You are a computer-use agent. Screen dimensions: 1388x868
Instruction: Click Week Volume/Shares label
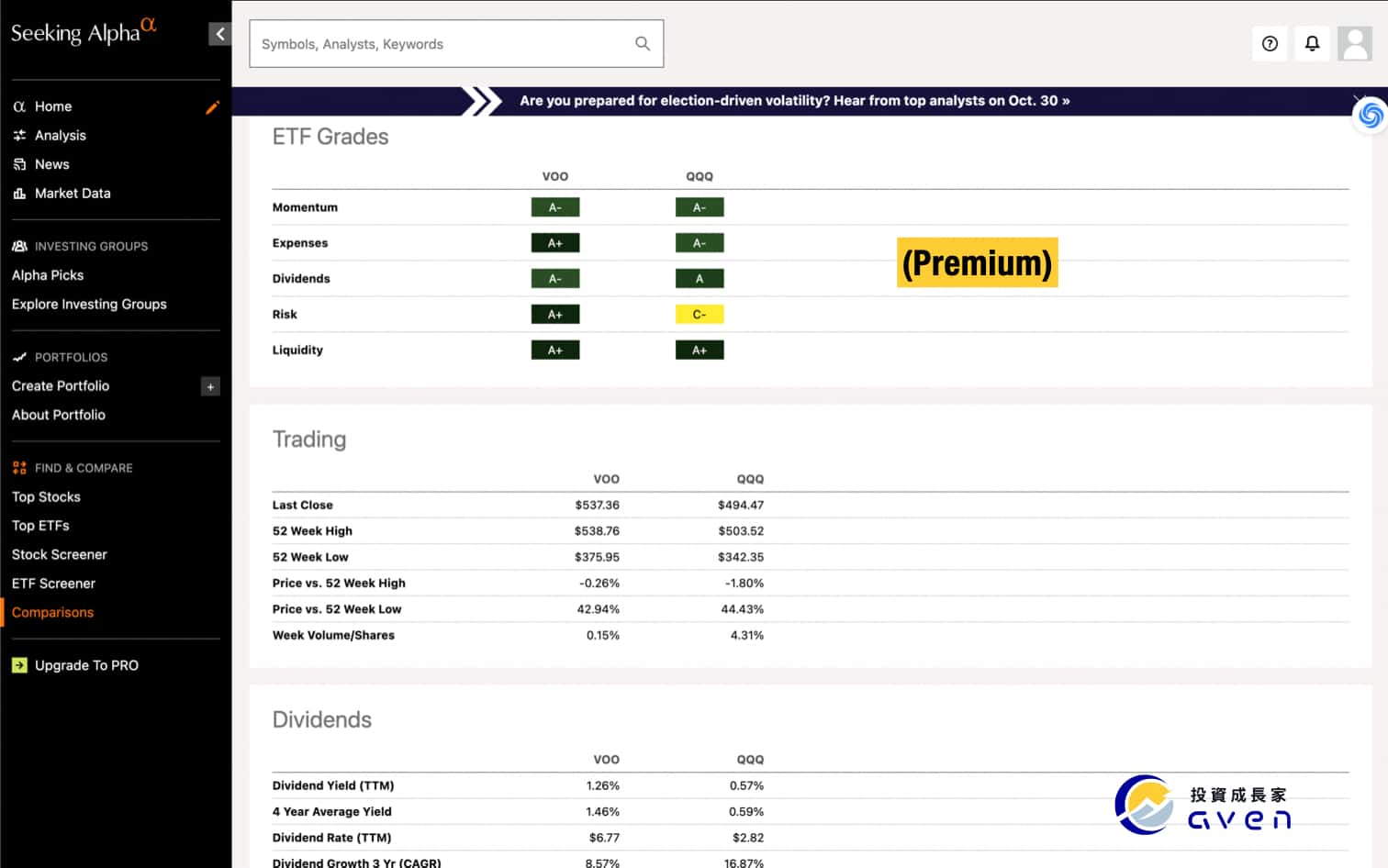(333, 635)
